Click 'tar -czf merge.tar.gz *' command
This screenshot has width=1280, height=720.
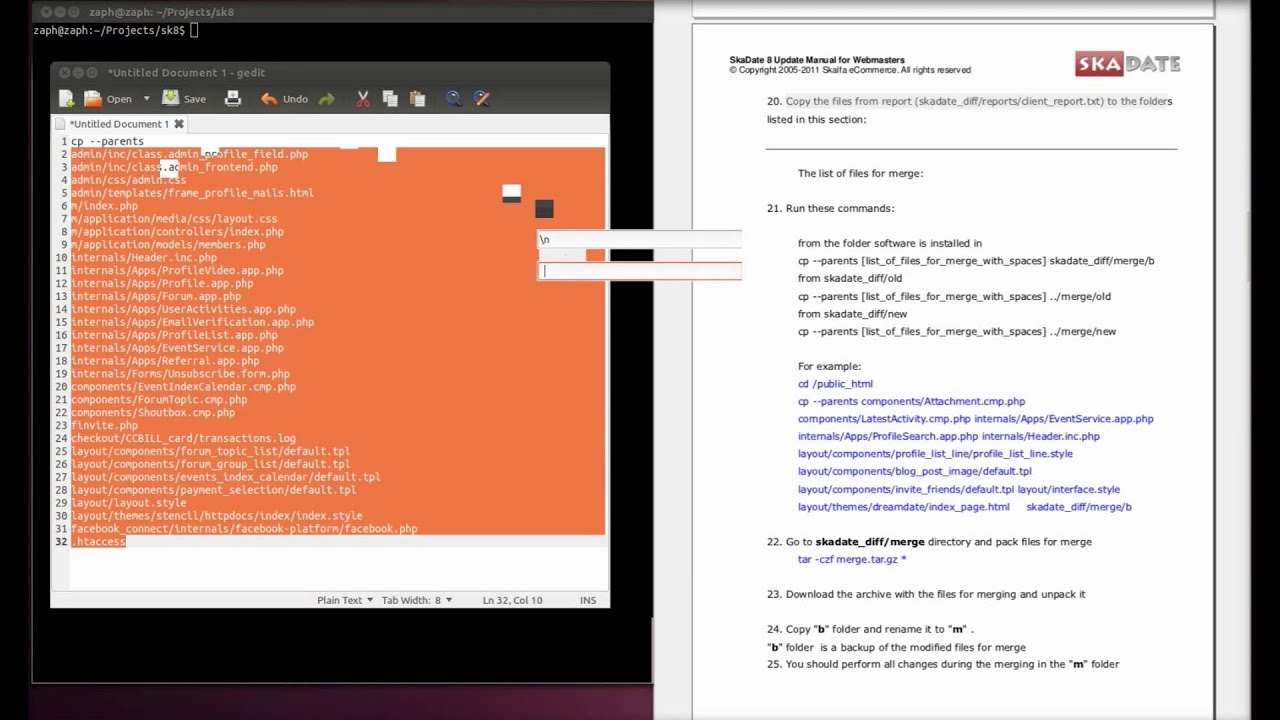click(x=852, y=559)
